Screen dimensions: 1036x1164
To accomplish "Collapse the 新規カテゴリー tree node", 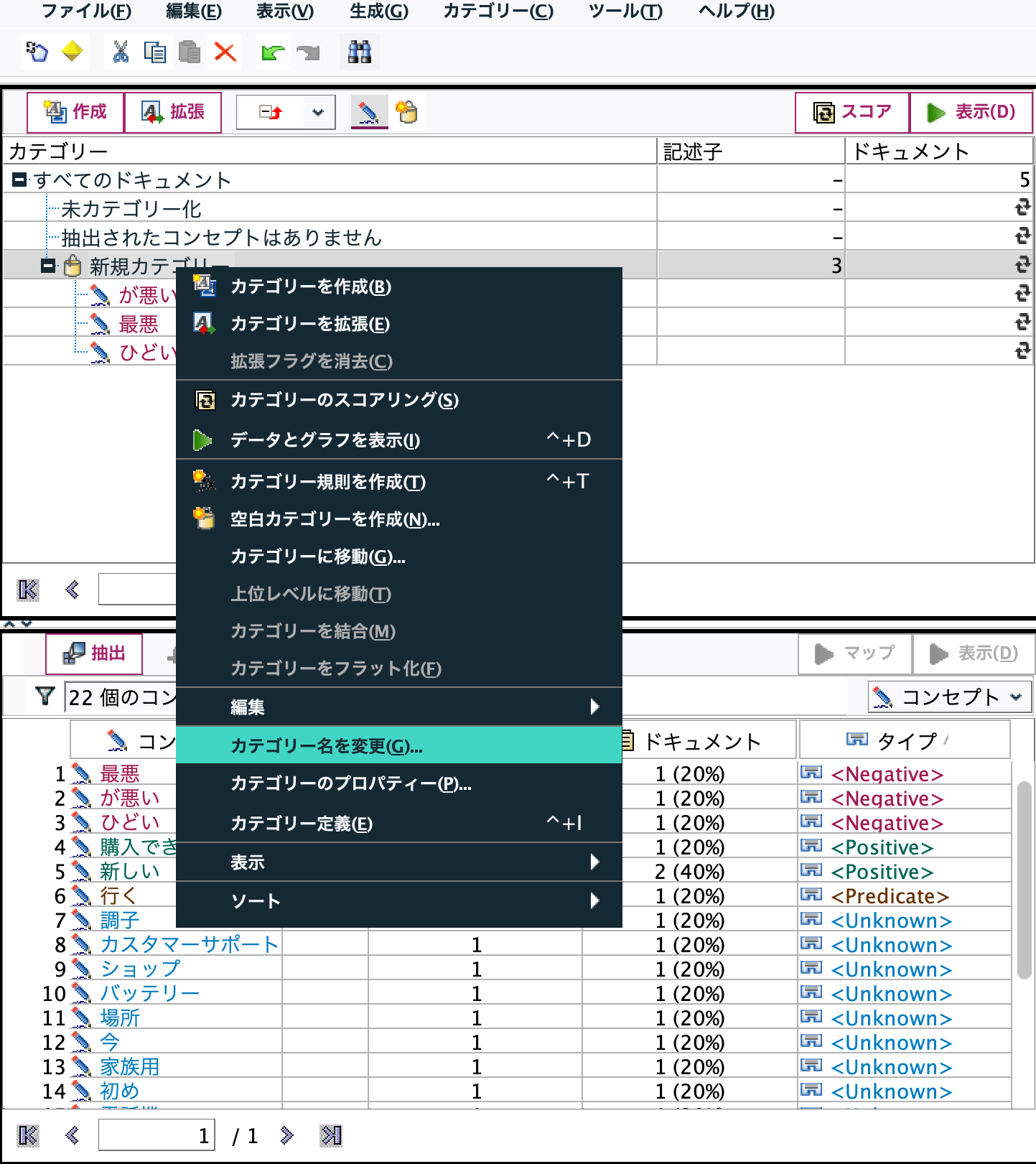I will (x=48, y=266).
